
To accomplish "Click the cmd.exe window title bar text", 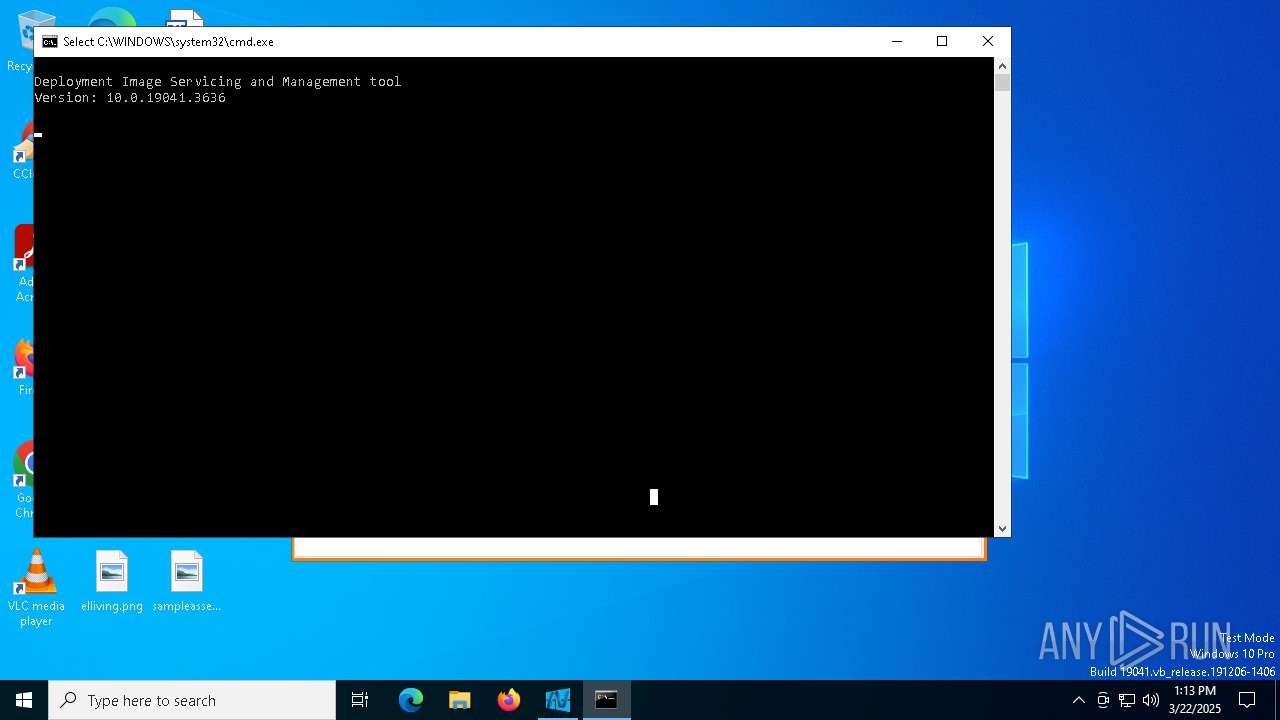I will [x=168, y=42].
